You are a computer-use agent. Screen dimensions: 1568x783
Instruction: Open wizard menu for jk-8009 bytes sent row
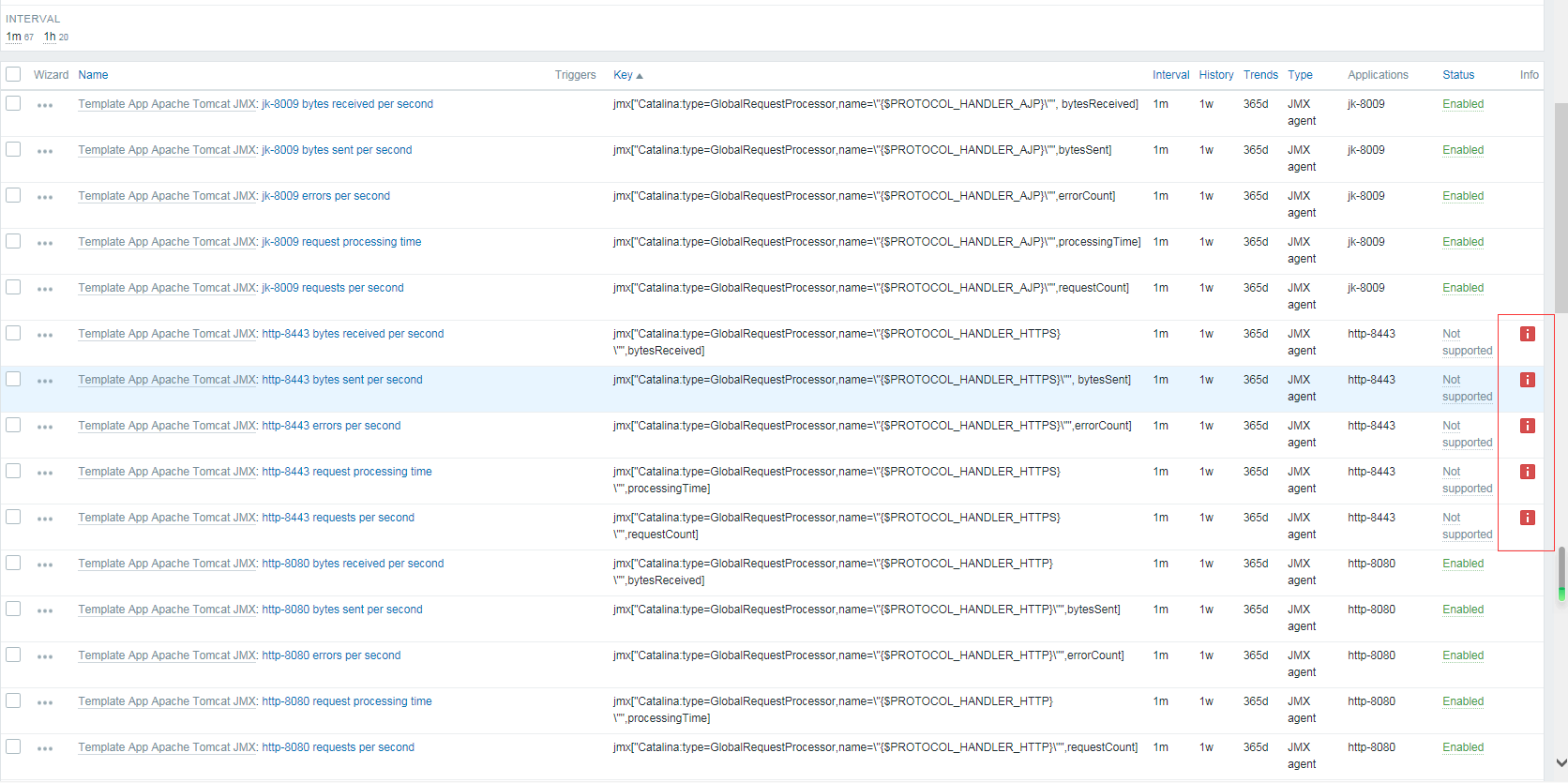point(45,151)
